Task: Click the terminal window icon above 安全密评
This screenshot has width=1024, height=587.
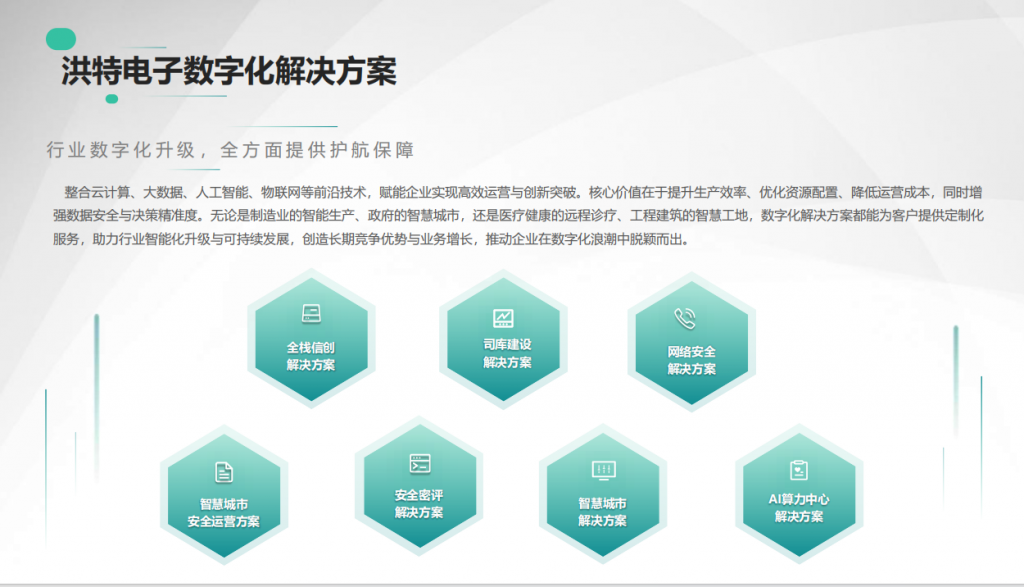Action: 419,463
